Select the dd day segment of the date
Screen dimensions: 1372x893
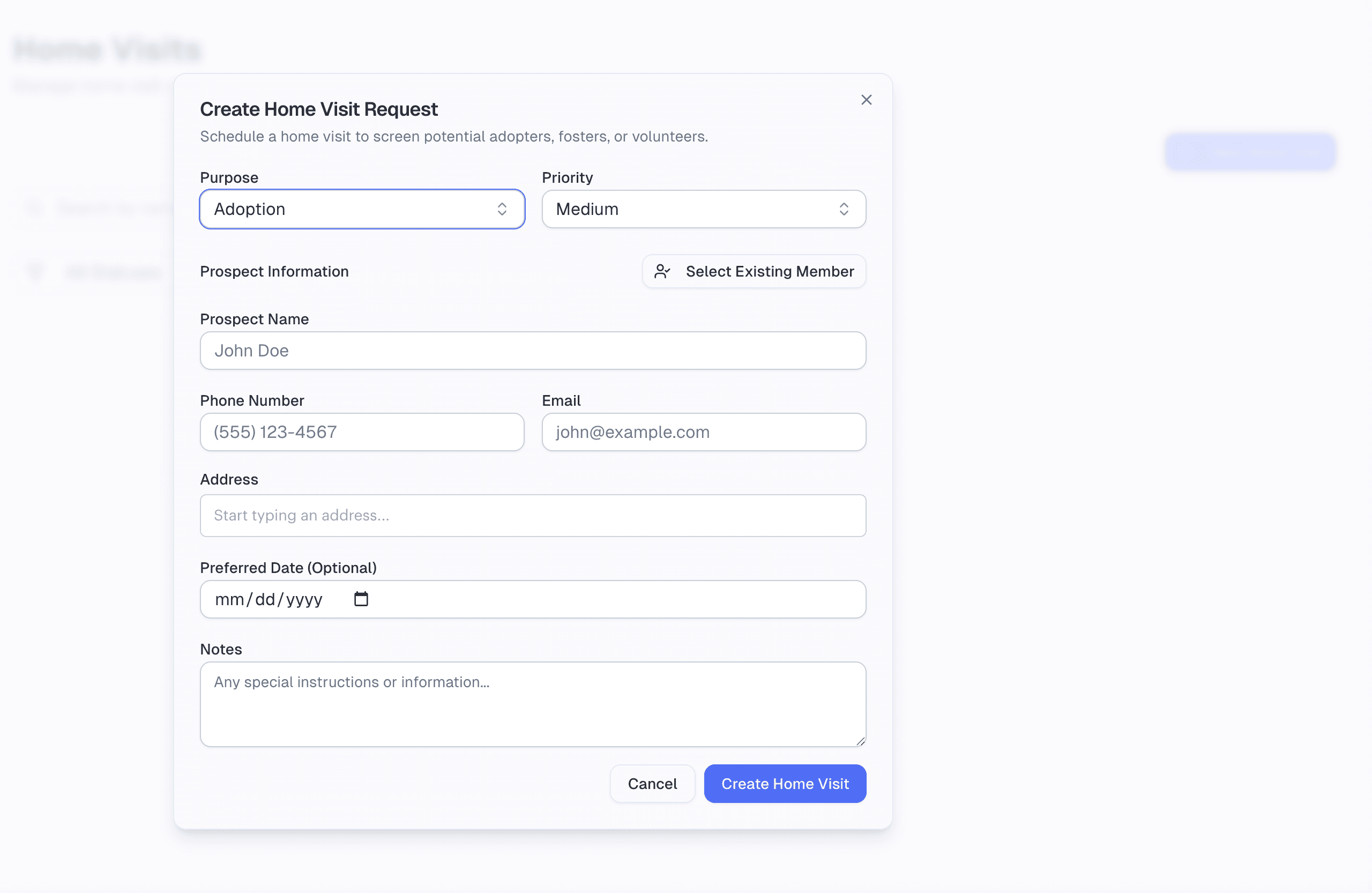click(x=265, y=600)
